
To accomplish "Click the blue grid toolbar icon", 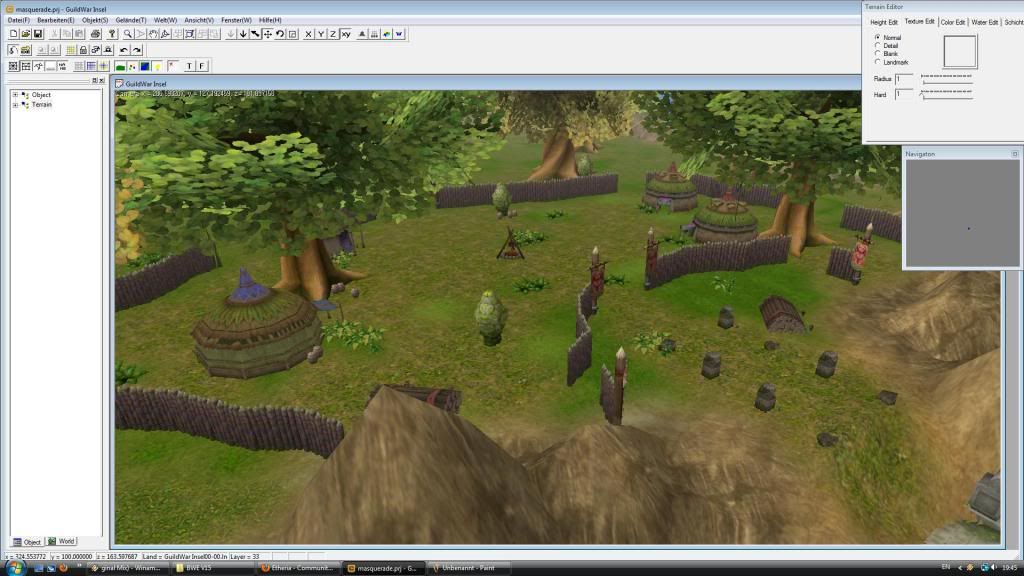I will pyautogui.click(x=91, y=66).
